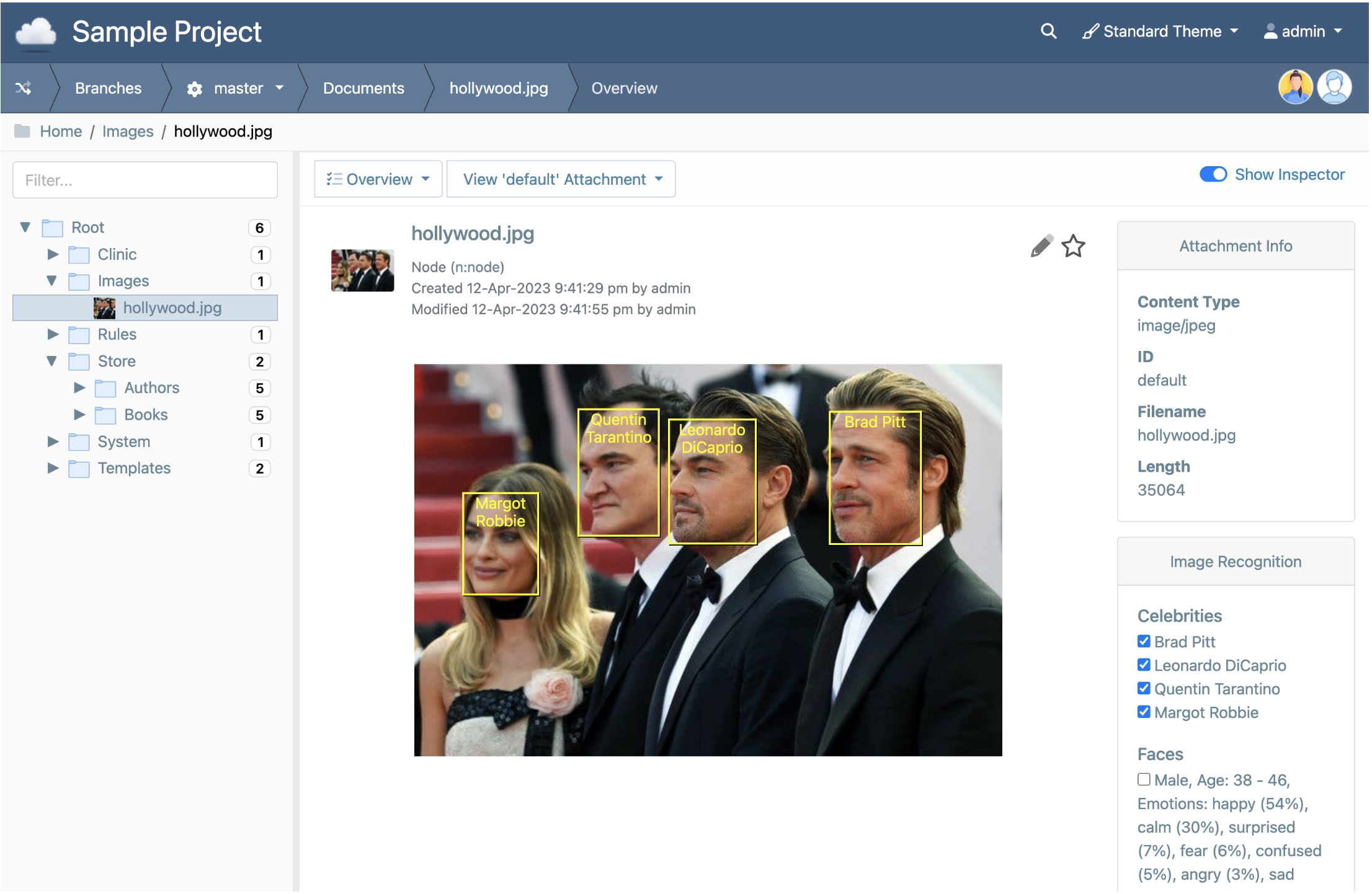The image size is (1372, 894).
Task: Open the search via the magnifier icon
Action: click(x=1048, y=32)
